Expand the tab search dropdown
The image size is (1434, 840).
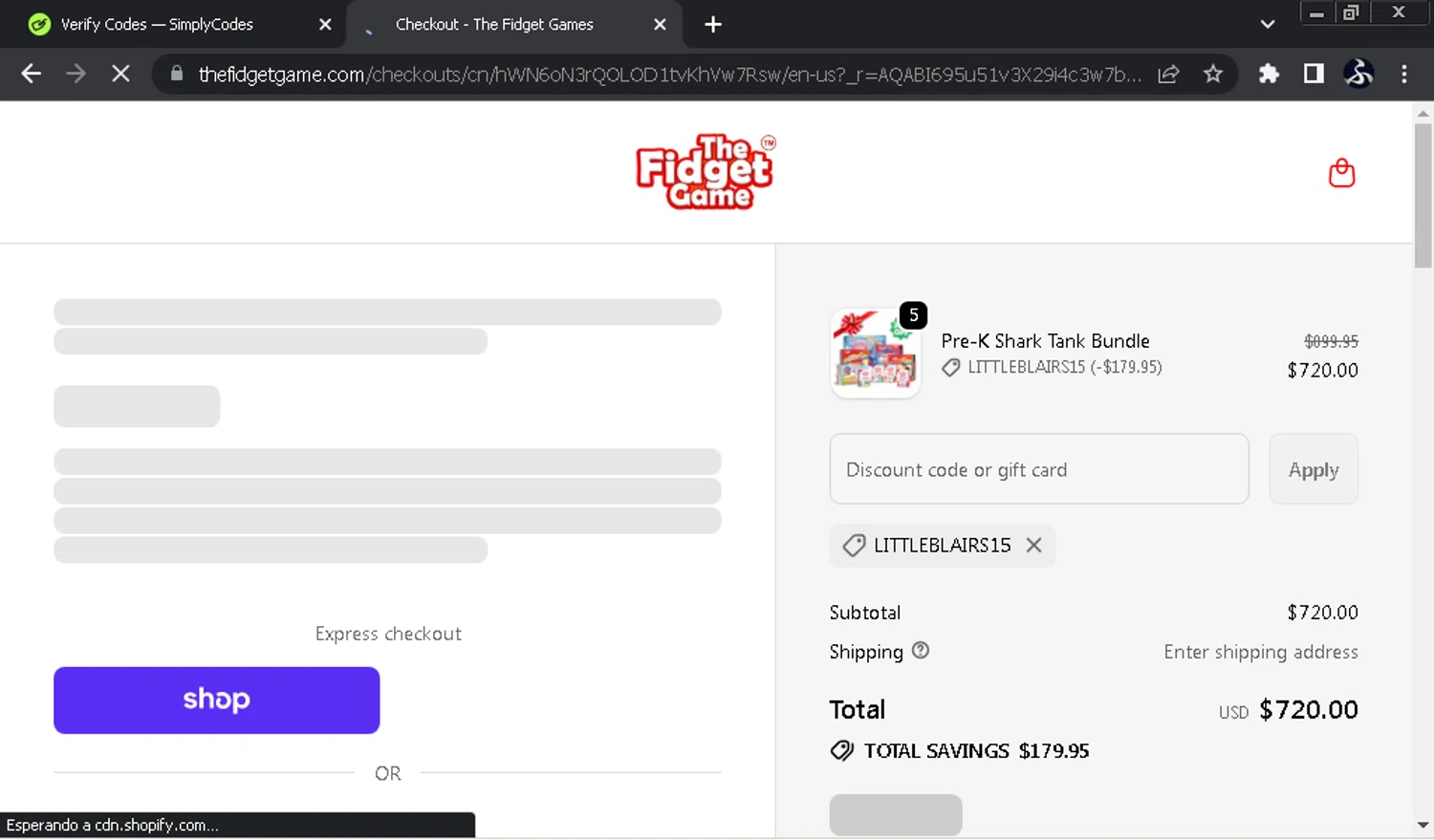pyautogui.click(x=1268, y=25)
